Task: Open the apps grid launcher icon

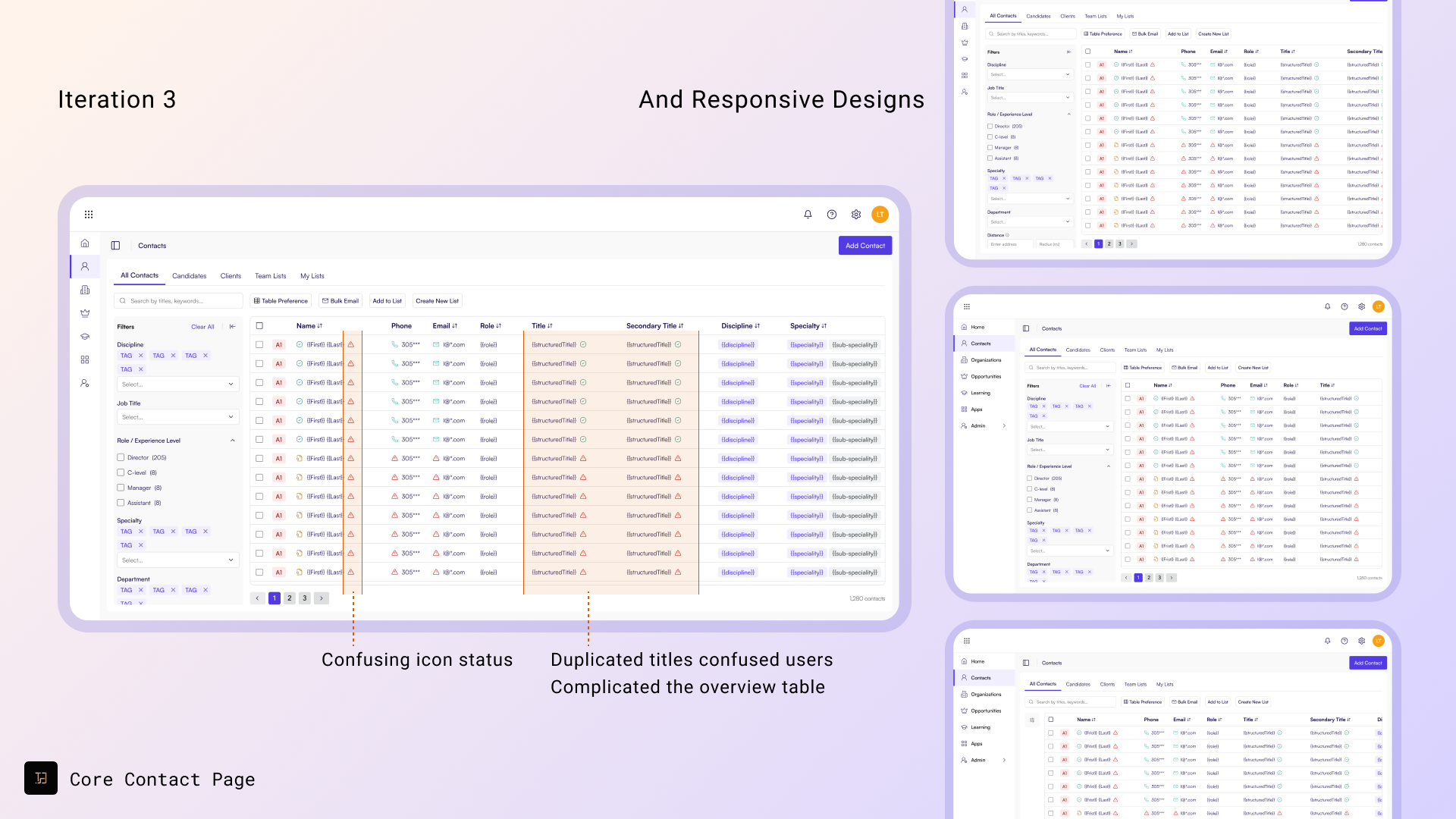Action: tap(89, 215)
